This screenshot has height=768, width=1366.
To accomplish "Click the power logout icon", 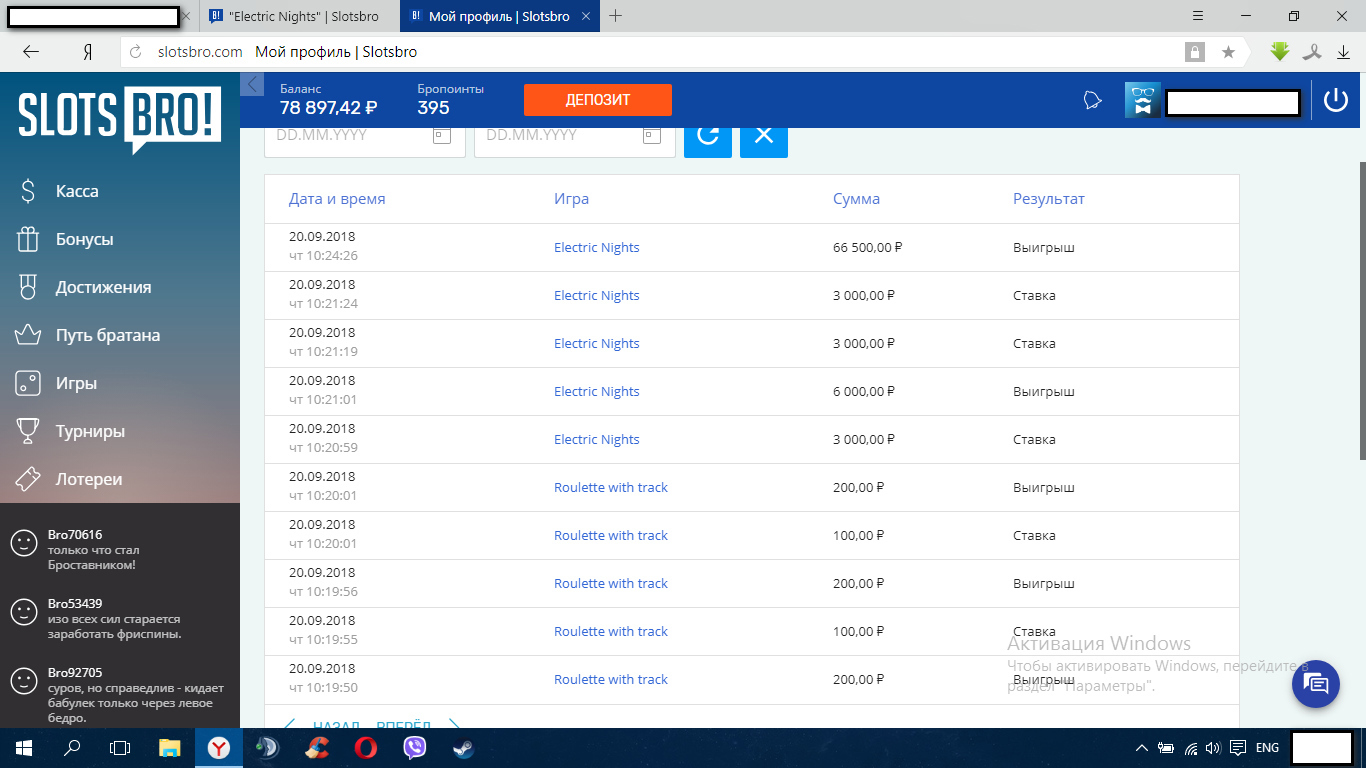I will tap(1335, 100).
